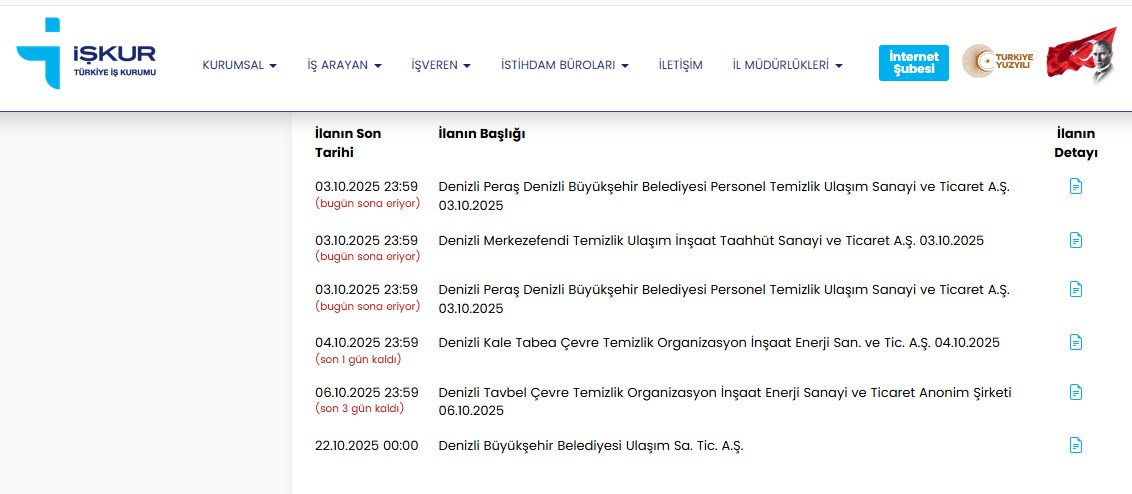Select the Denizli Tavbel Çevre Temizlik listing title
The width and height of the screenshot is (1132, 494).
pos(724,392)
